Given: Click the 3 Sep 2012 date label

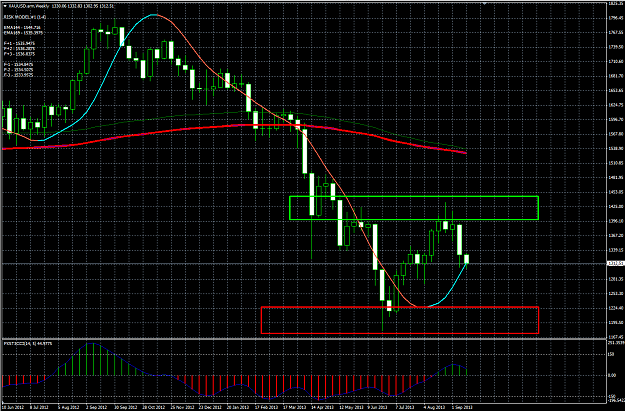Looking at the screenshot, I should point(98,407).
